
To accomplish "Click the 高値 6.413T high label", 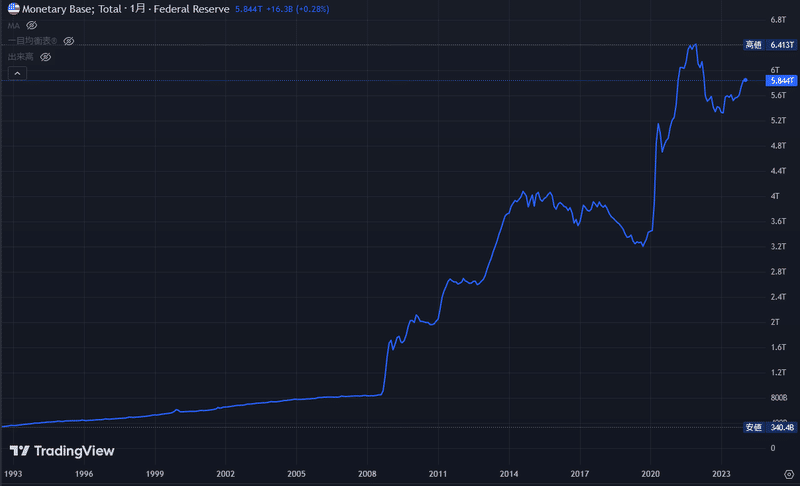I will [x=770, y=45].
